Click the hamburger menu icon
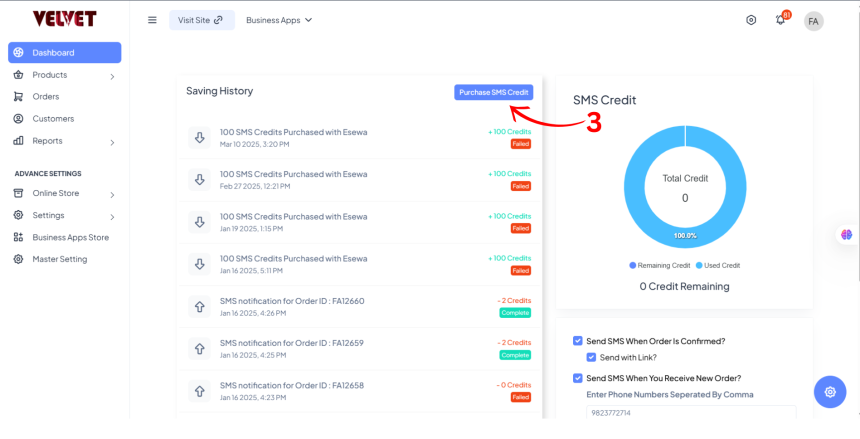Viewport: 860px width, 439px height. (152, 20)
